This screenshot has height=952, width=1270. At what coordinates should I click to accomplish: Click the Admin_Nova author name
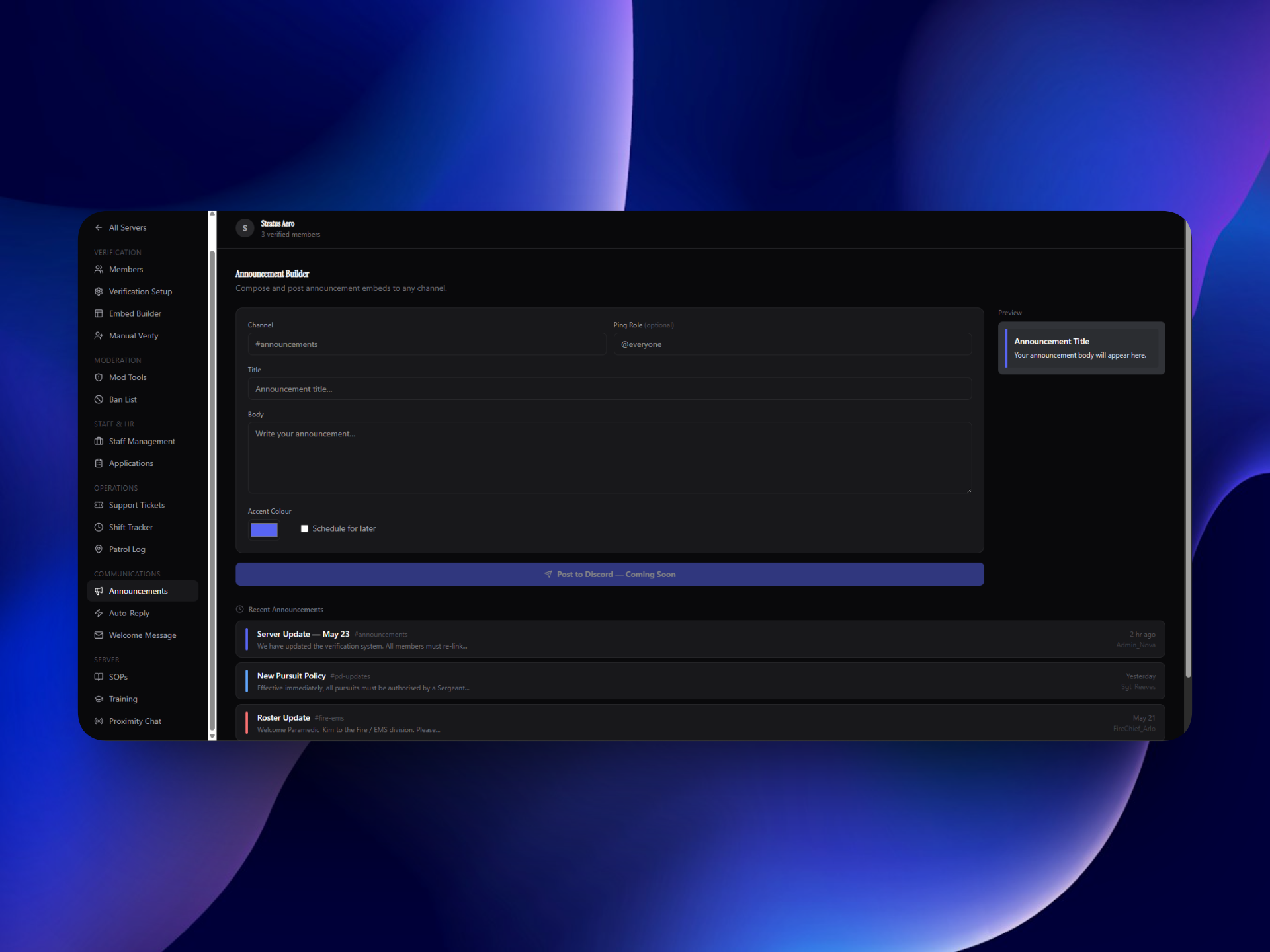click(x=1136, y=645)
